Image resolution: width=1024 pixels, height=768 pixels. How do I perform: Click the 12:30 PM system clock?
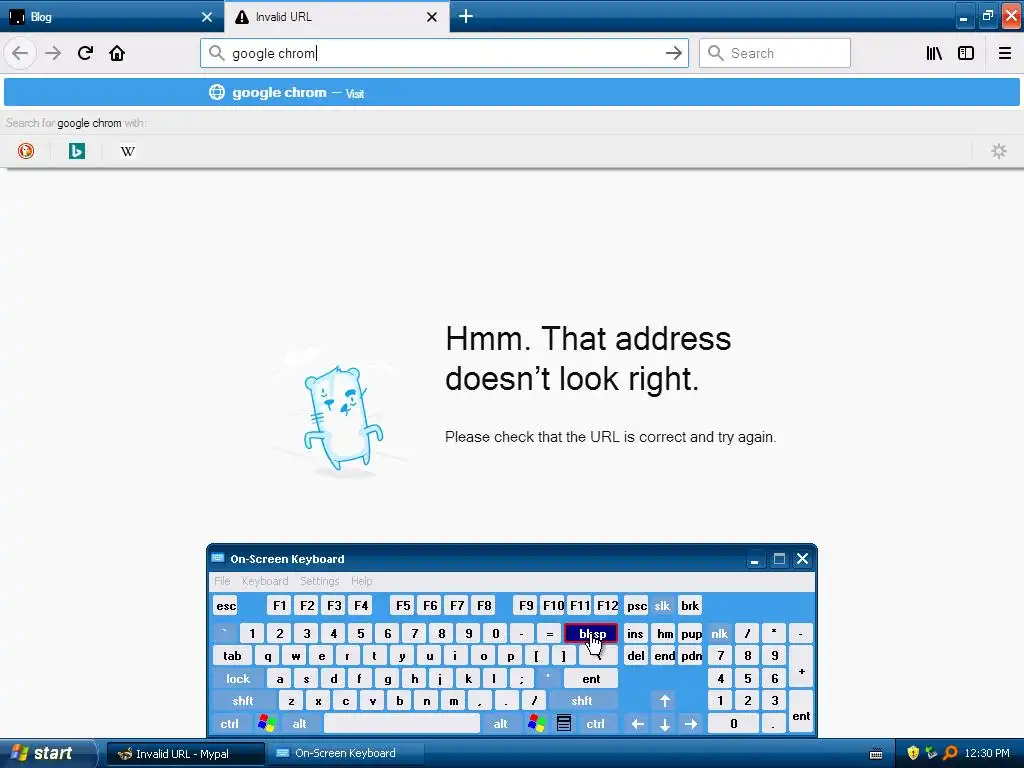(987, 753)
